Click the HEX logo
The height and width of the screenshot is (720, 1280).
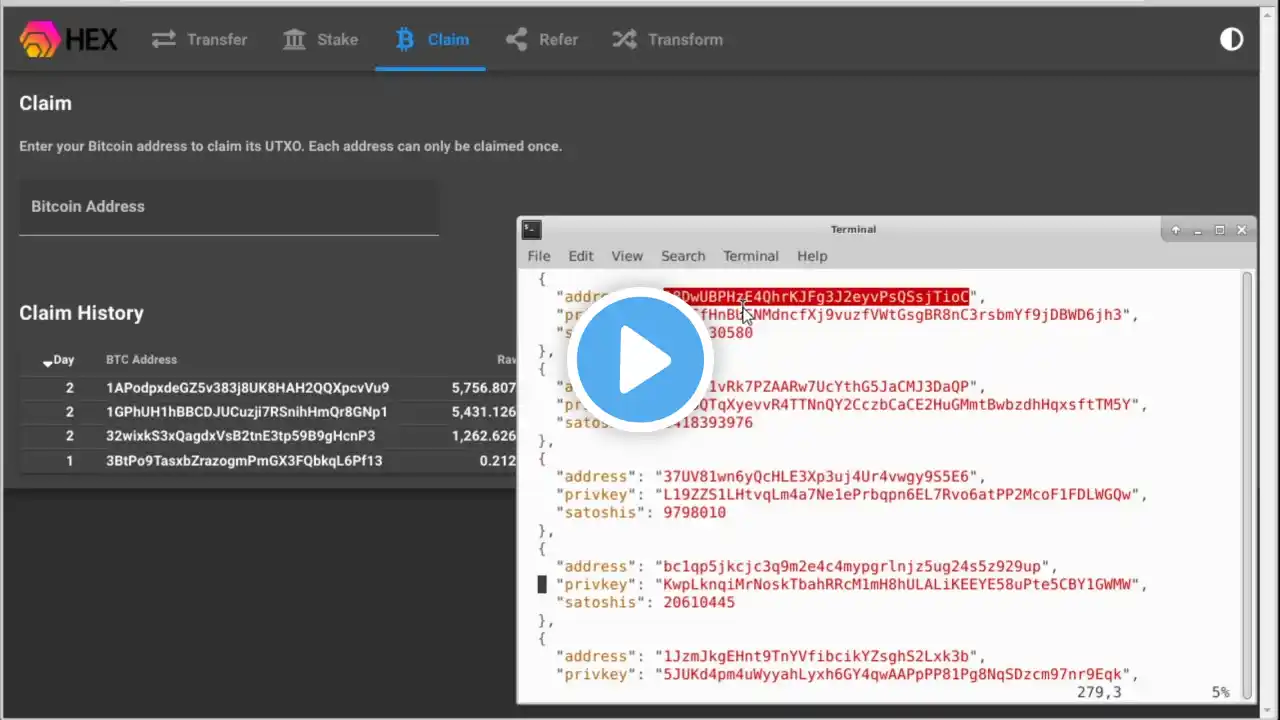69,40
